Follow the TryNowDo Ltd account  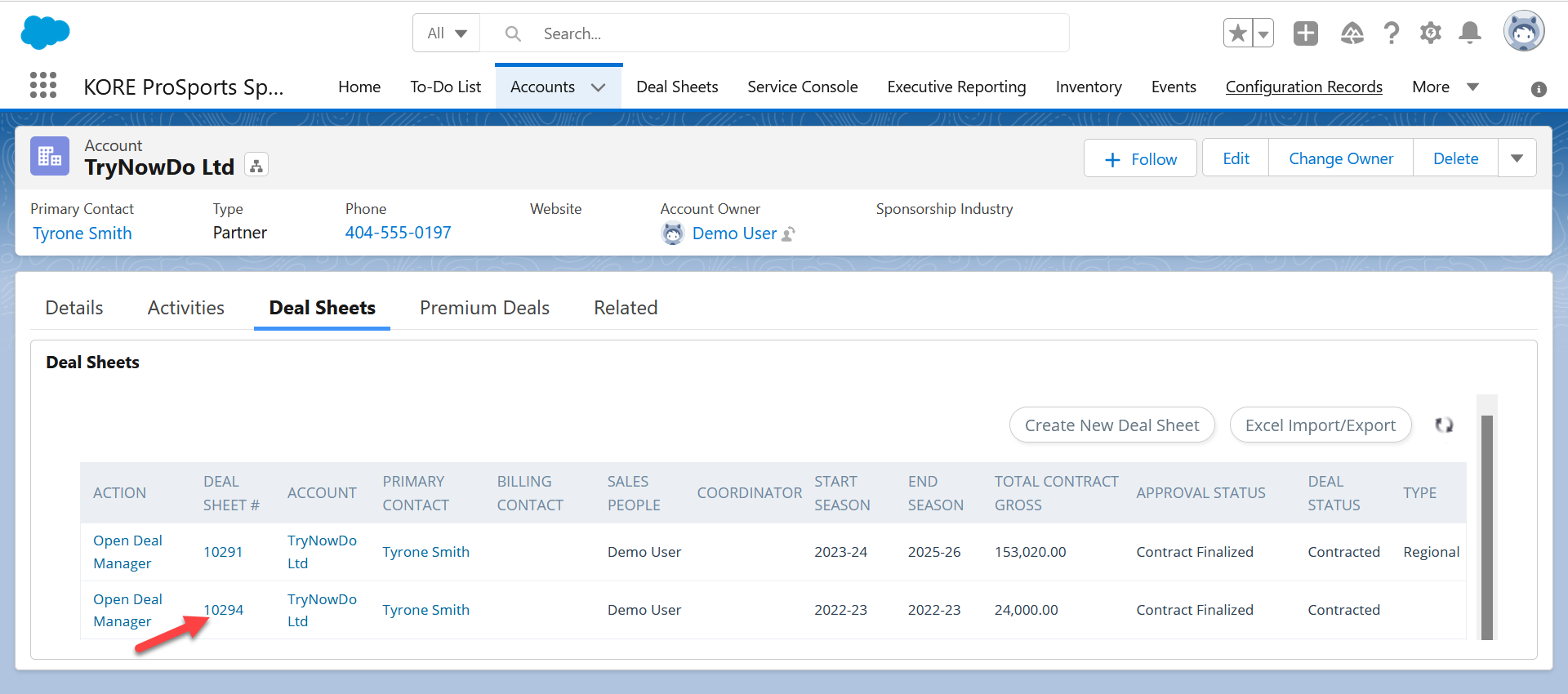1140,158
